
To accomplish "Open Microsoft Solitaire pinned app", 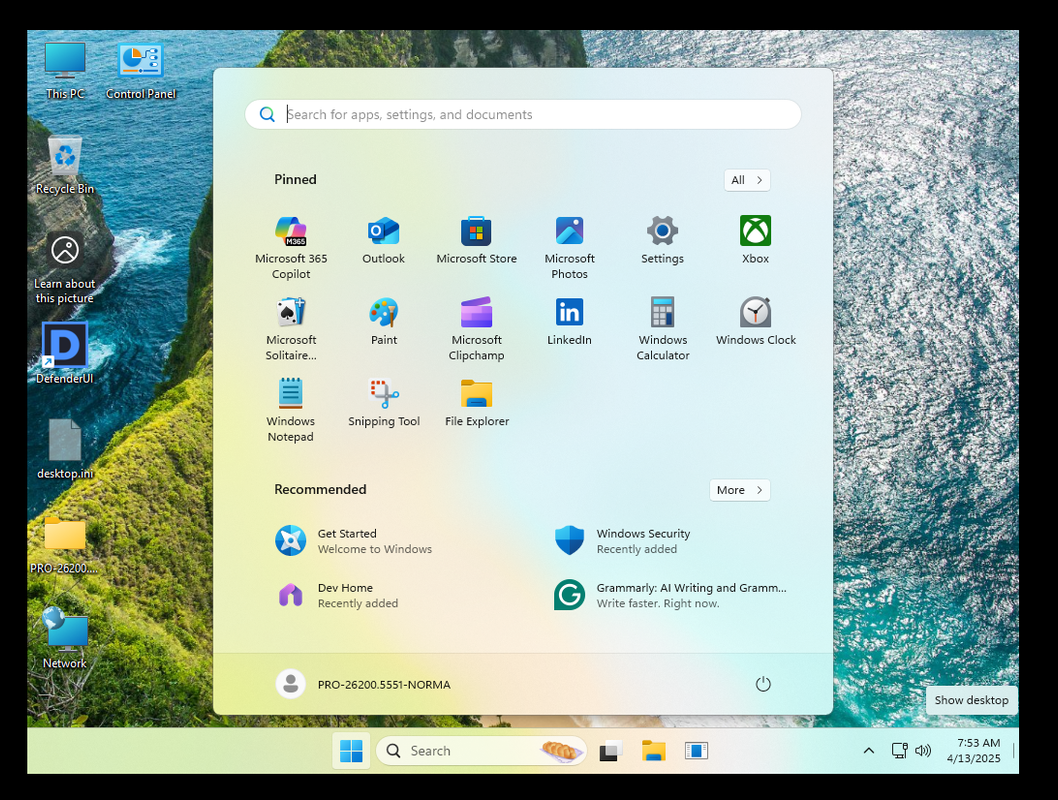I will tap(291, 329).
